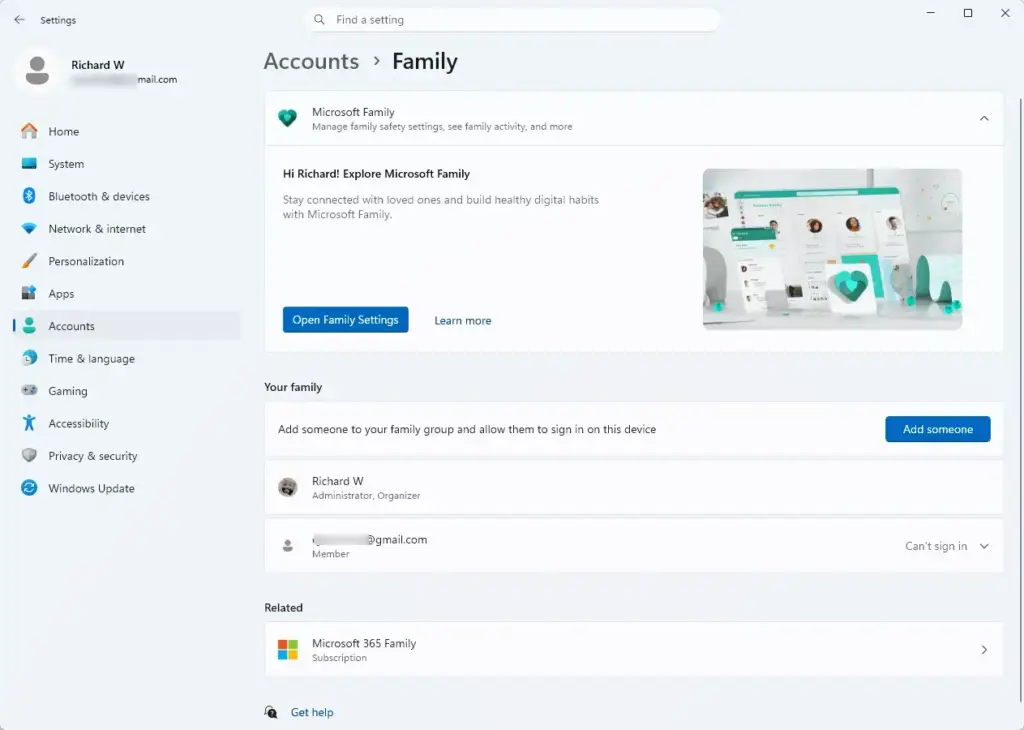Click Open Family Settings button
Image resolution: width=1024 pixels, height=730 pixels.
345,319
